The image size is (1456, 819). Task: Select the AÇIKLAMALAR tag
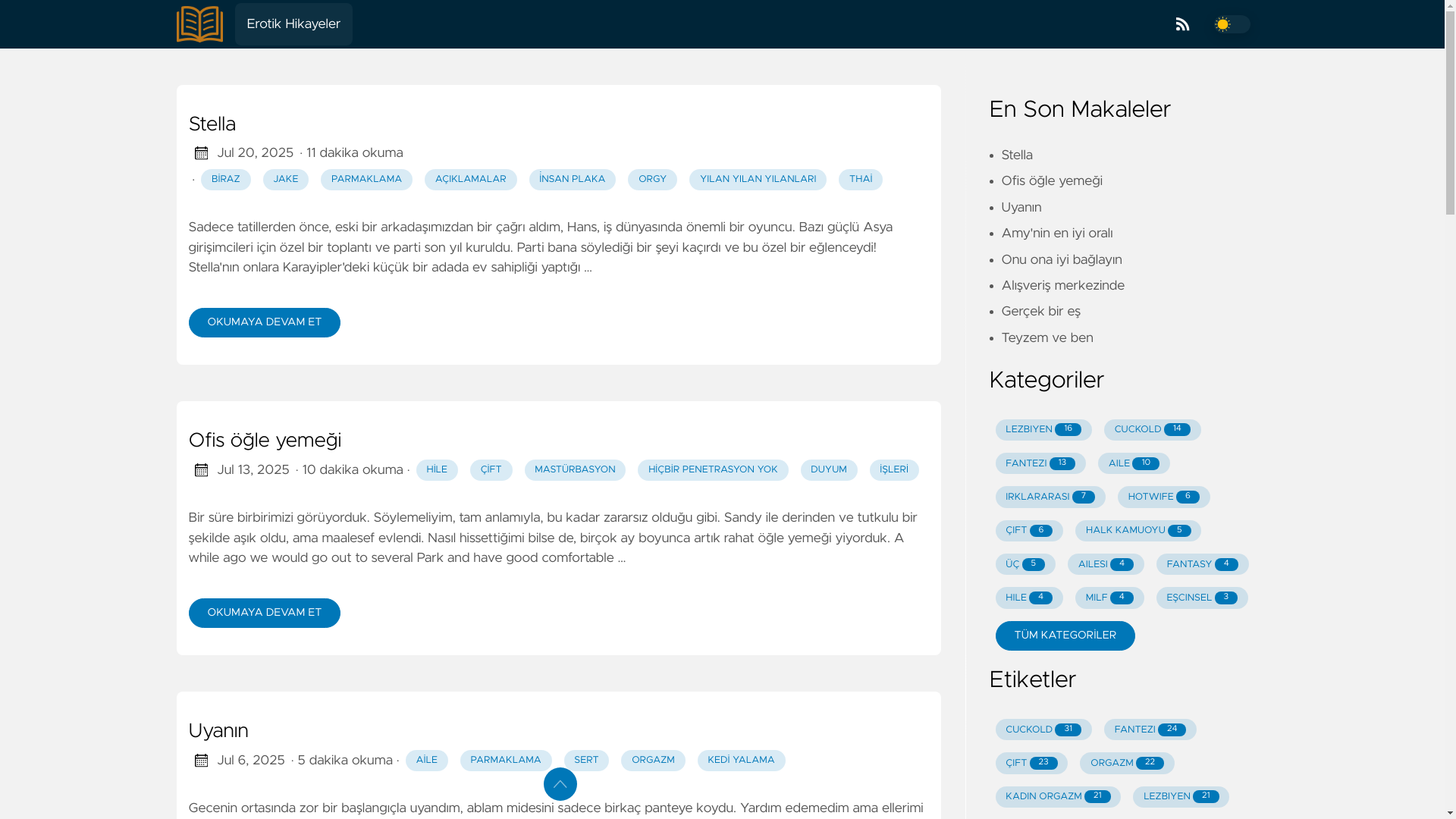(x=470, y=180)
